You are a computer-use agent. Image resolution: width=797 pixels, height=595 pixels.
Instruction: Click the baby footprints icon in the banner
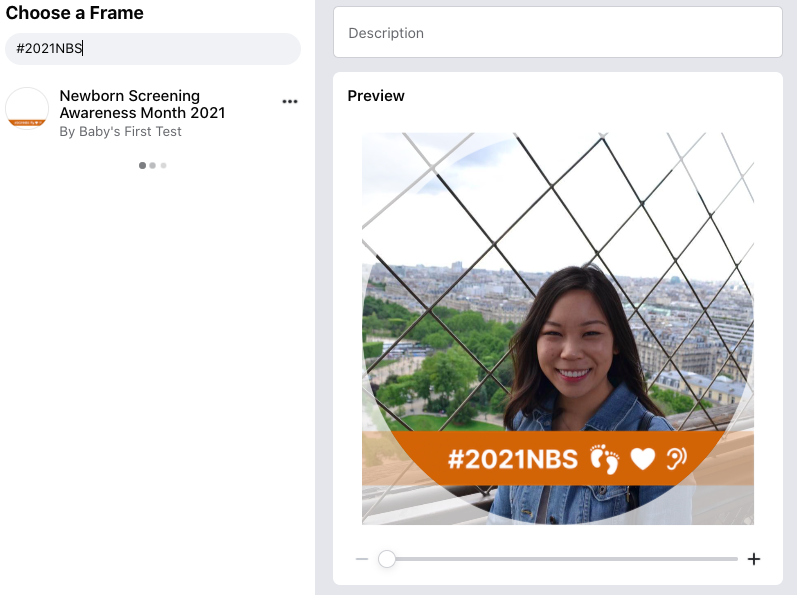[x=604, y=459]
